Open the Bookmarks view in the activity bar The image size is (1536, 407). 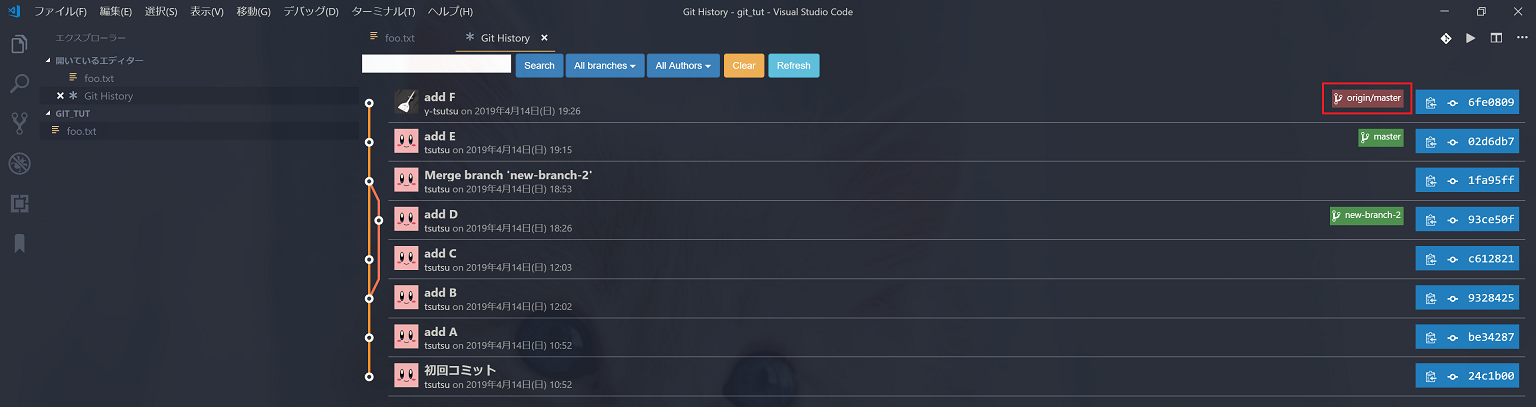(19, 243)
